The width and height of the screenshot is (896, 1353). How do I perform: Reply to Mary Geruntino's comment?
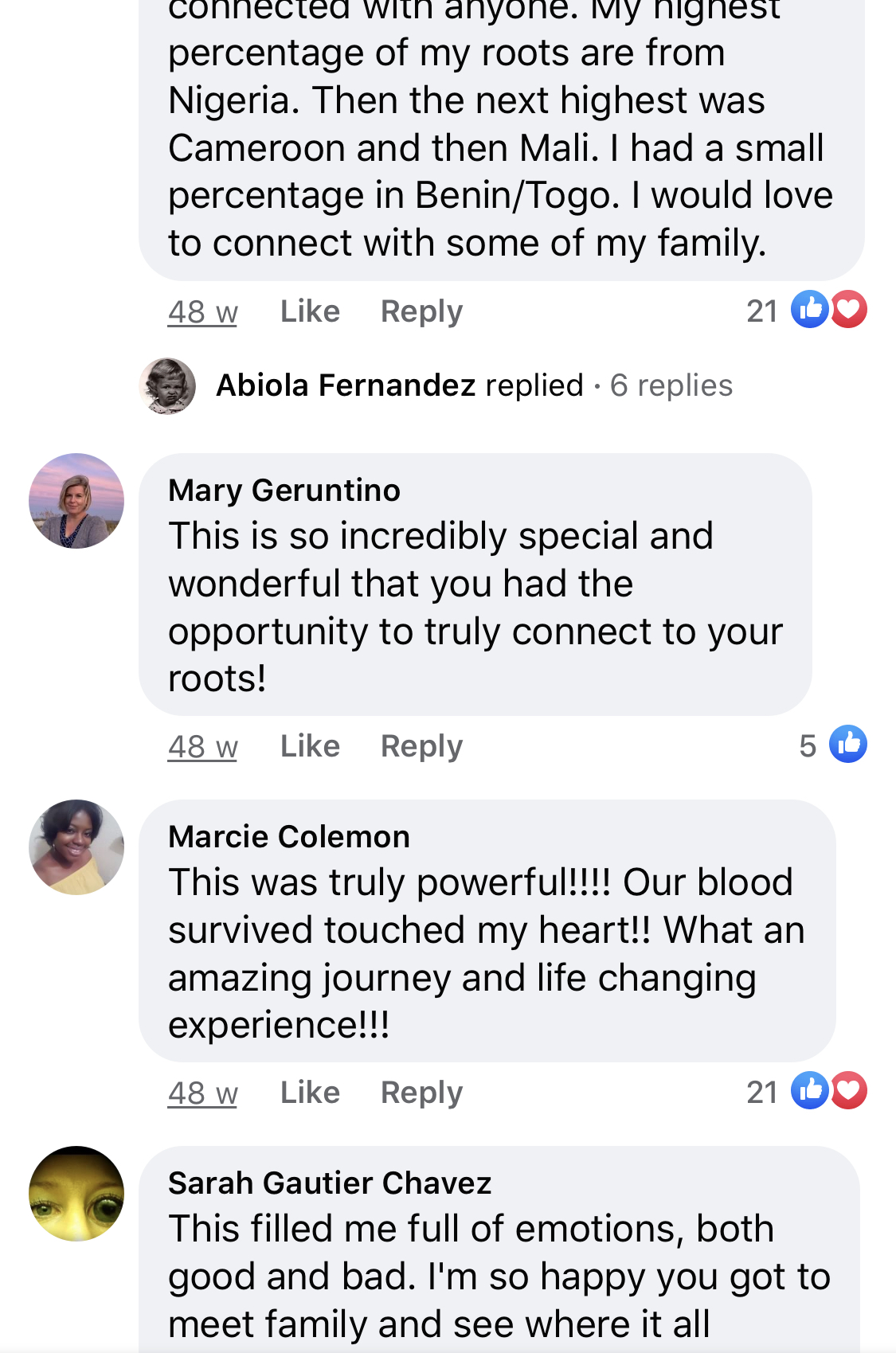[421, 746]
